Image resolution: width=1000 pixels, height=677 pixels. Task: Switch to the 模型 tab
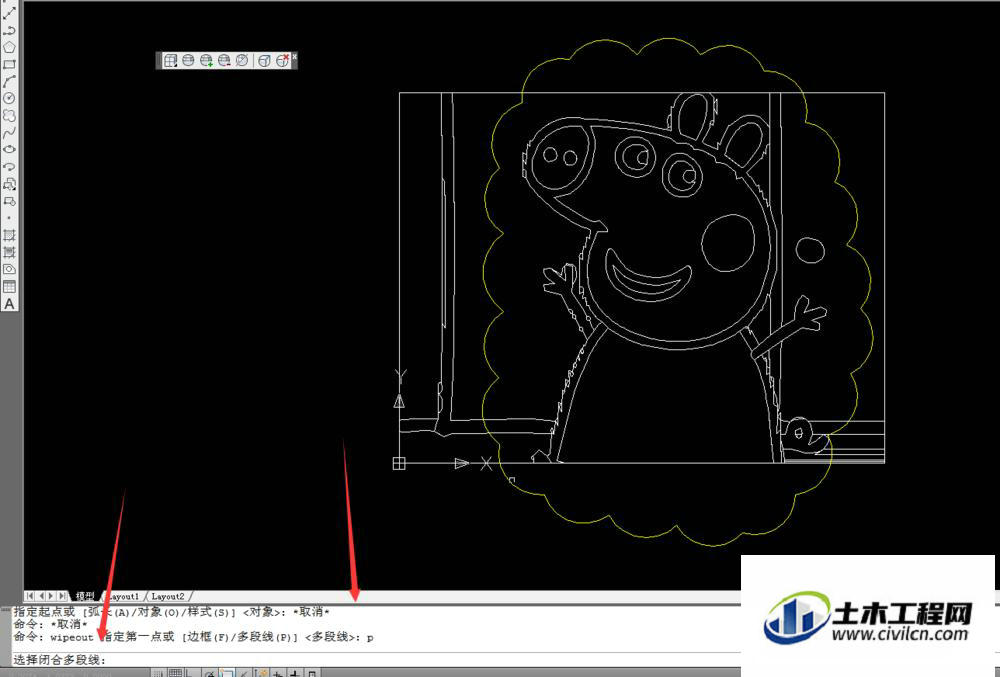85,596
